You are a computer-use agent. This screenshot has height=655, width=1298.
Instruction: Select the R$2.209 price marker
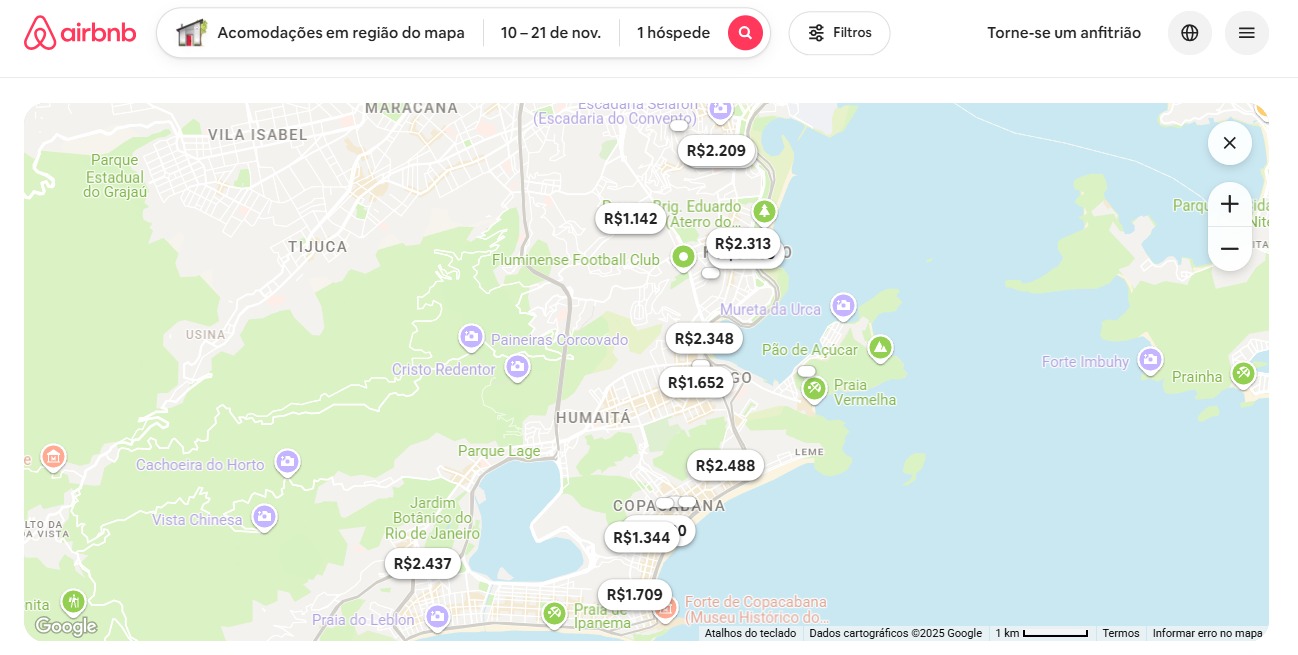(716, 151)
